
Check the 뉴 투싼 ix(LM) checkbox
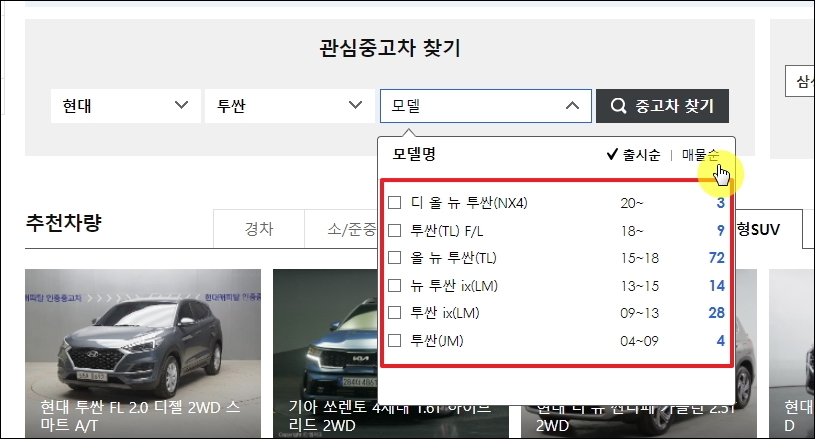click(x=395, y=285)
